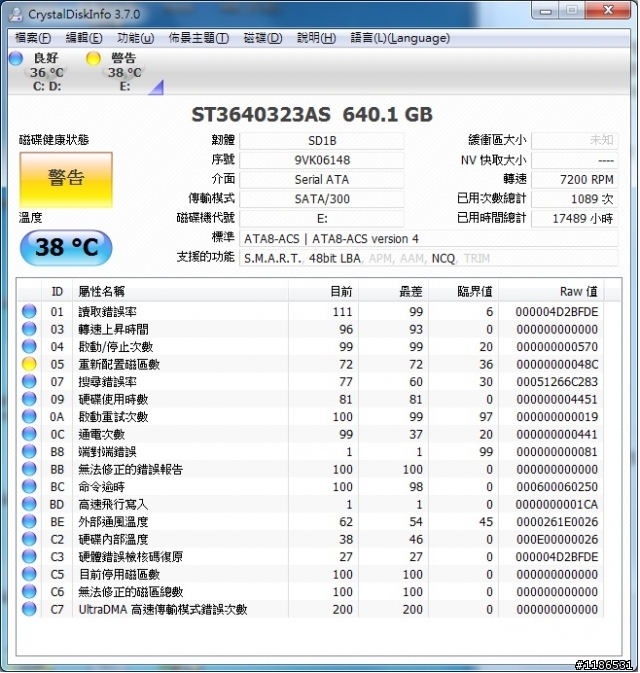Click the 38 °C temperature indicator
The width and height of the screenshot is (640, 673).
pyautogui.click(x=66, y=247)
